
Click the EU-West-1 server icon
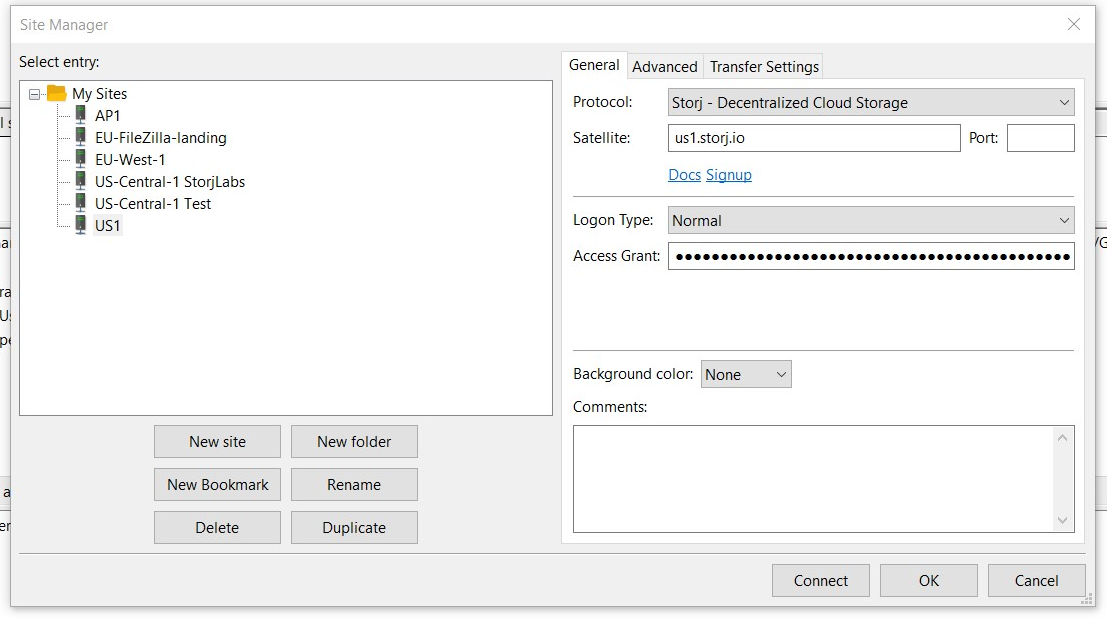click(x=80, y=158)
